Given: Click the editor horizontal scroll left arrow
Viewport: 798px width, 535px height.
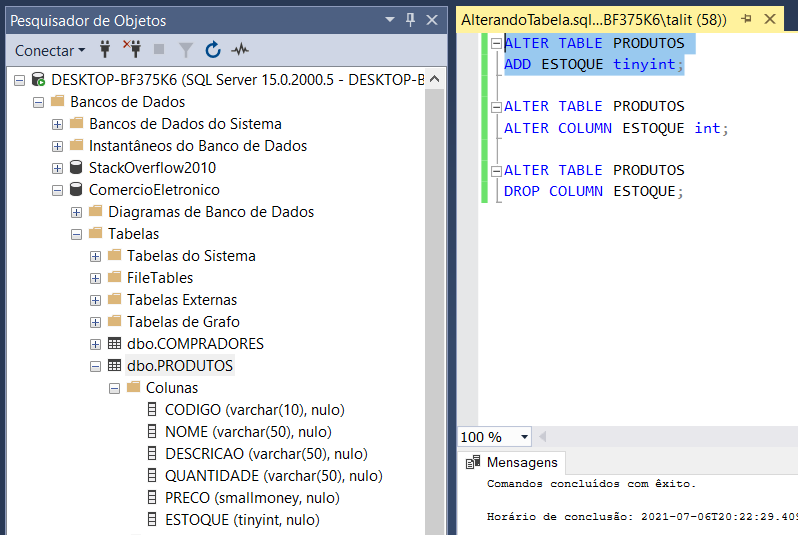Looking at the screenshot, I should pos(543,436).
